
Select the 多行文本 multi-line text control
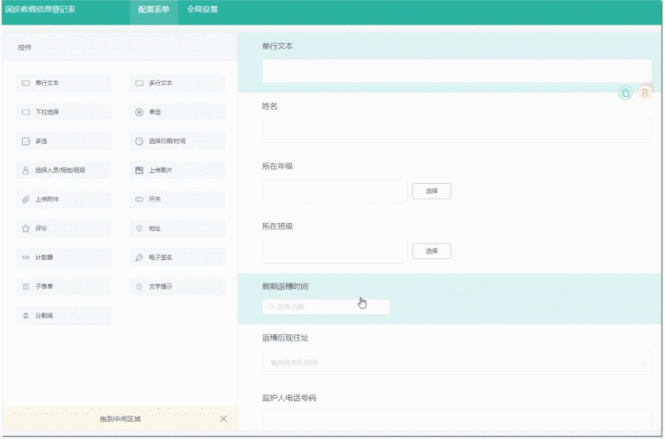176,83
